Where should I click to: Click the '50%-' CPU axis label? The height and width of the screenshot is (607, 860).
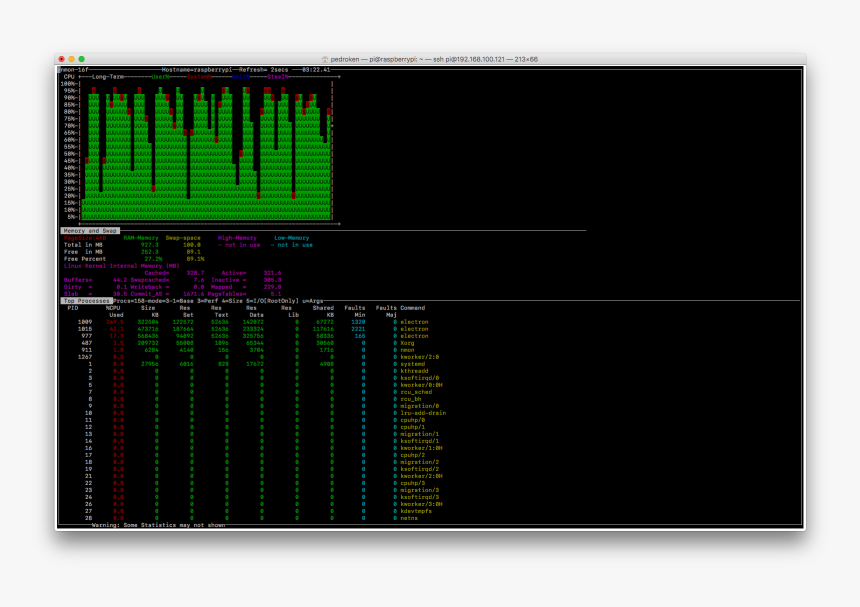click(72, 154)
